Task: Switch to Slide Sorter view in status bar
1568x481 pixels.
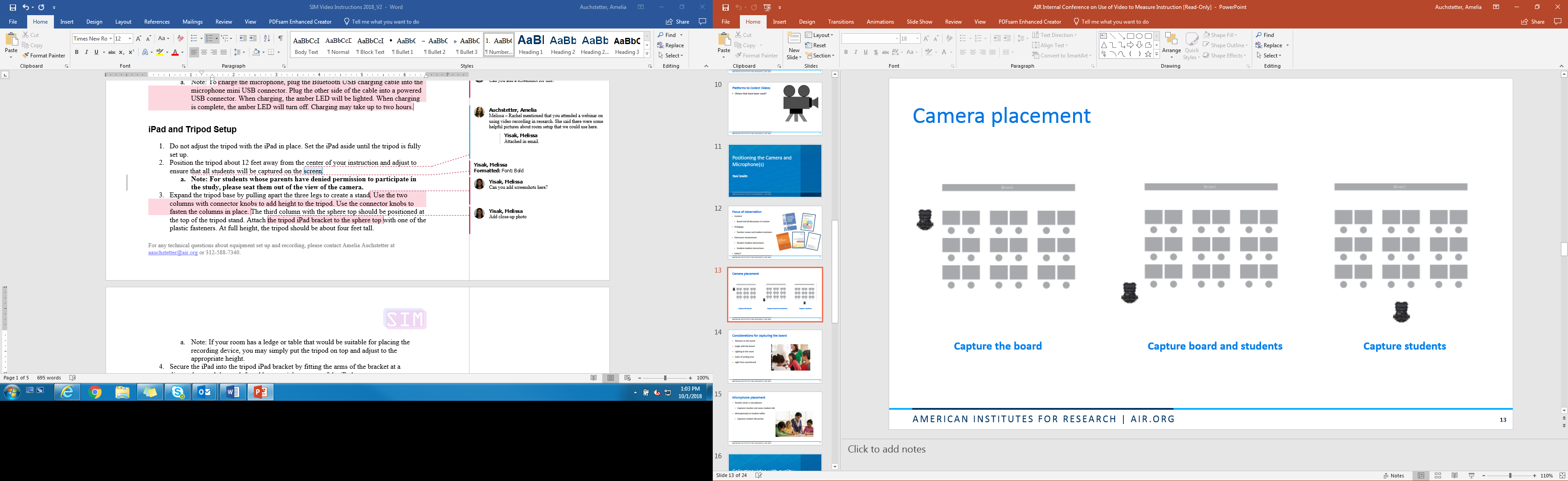Action: coord(1438,476)
